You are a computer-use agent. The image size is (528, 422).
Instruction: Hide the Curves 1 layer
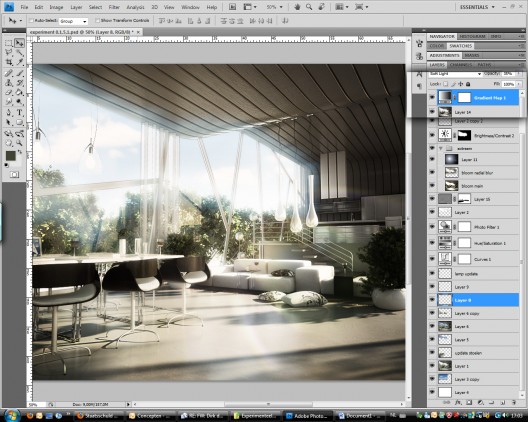point(432,259)
